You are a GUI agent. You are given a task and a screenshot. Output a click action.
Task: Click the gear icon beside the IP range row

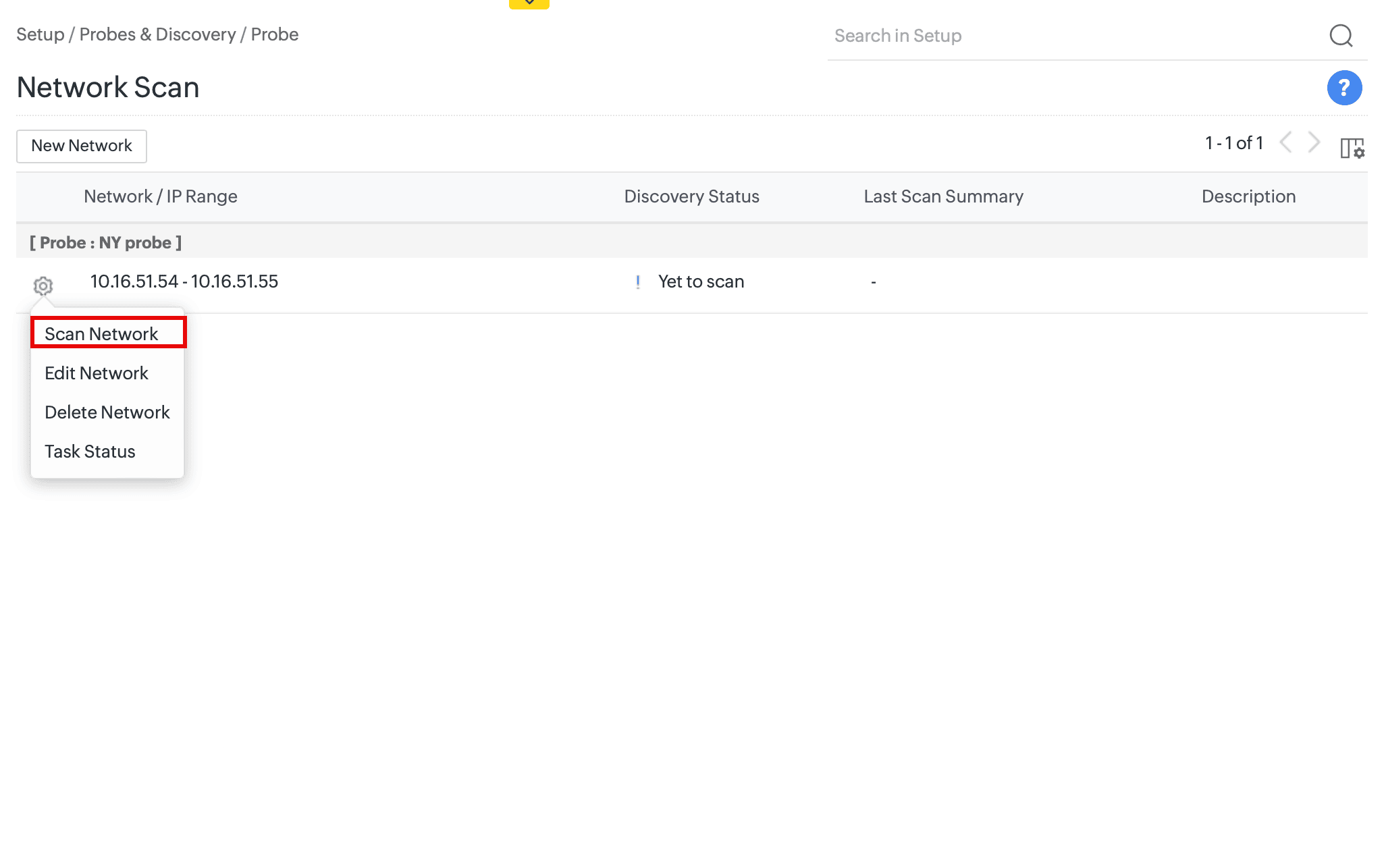pos(43,286)
